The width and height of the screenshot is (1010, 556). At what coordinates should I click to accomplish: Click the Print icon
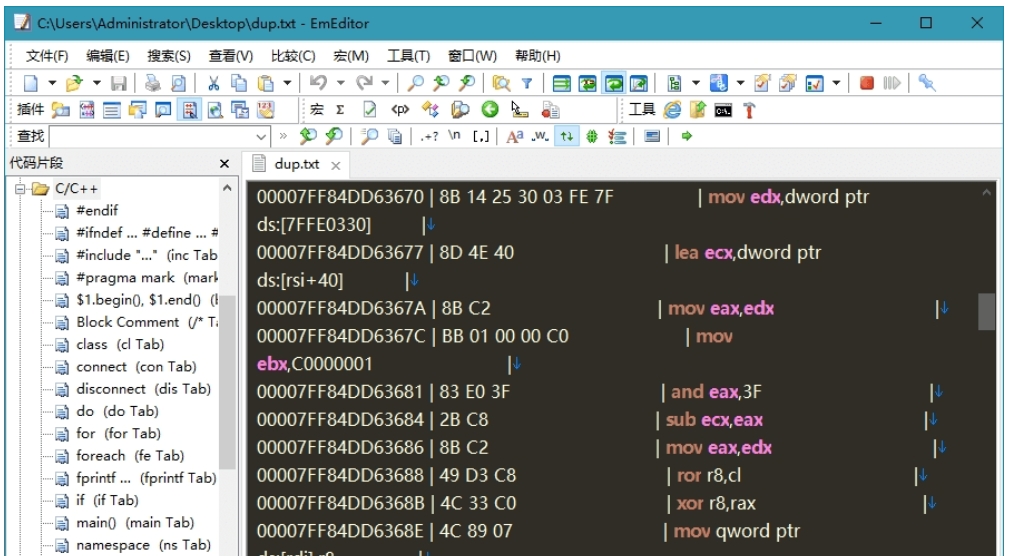pyautogui.click(x=153, y=83)
